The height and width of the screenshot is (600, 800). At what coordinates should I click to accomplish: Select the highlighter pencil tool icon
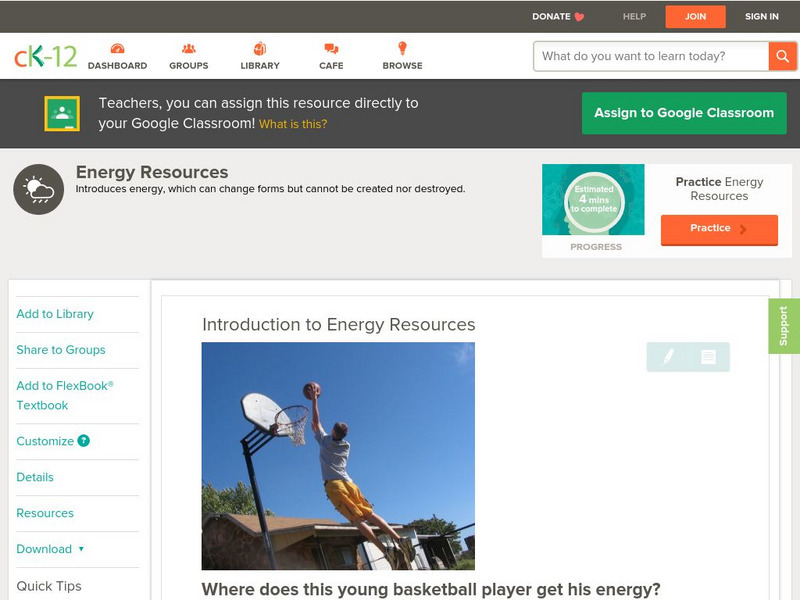point(668,357)
